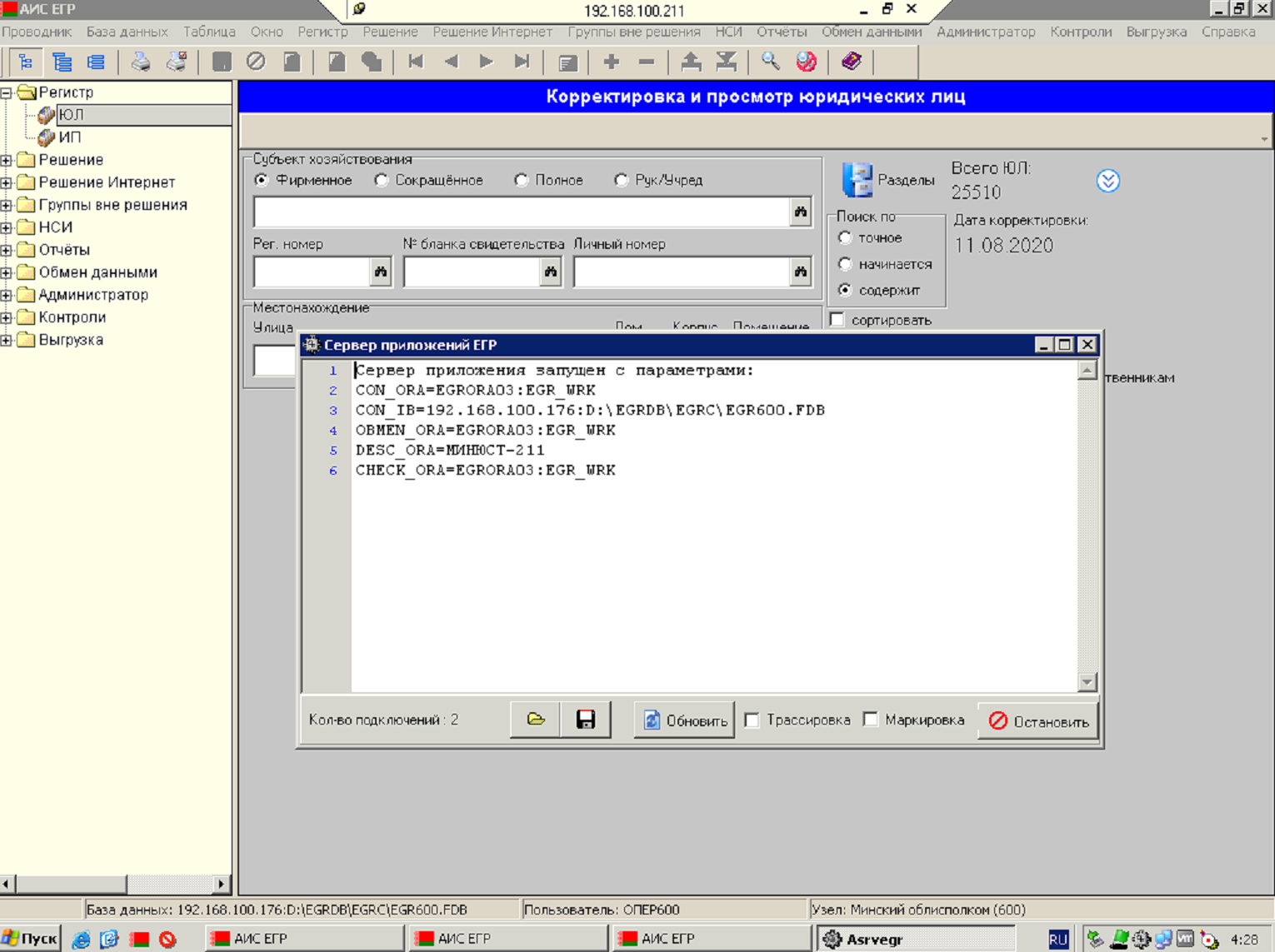Open the Контроли menu in the menu bar
The image size is (1275, 952).
pyautogui.click(x=1081, y=32)
